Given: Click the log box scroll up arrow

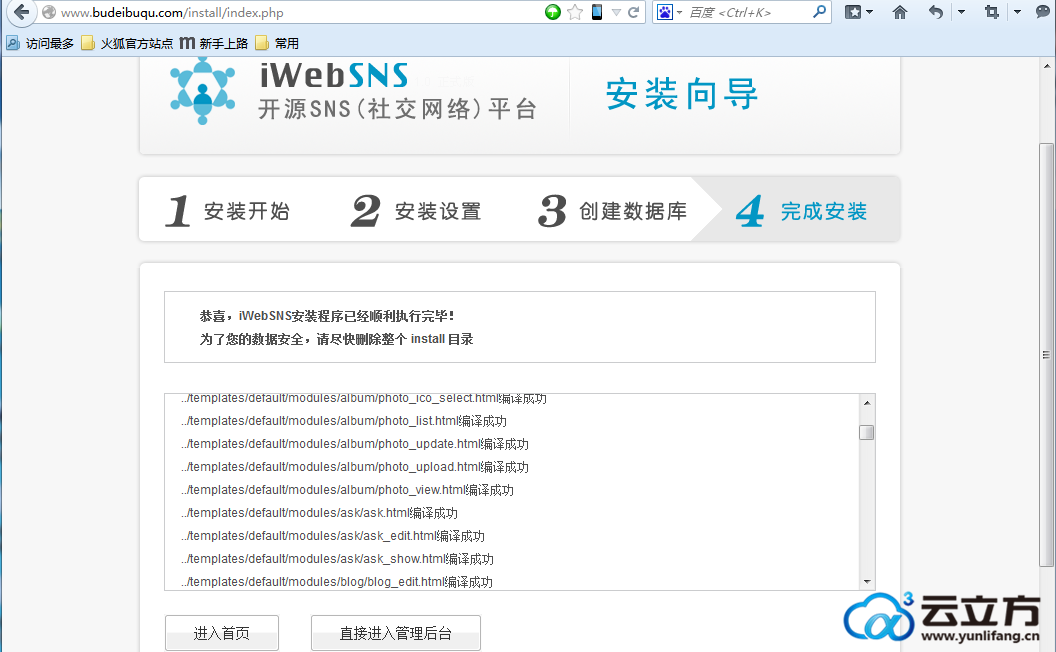Looking at the screenshot, I should coord(867,403).
